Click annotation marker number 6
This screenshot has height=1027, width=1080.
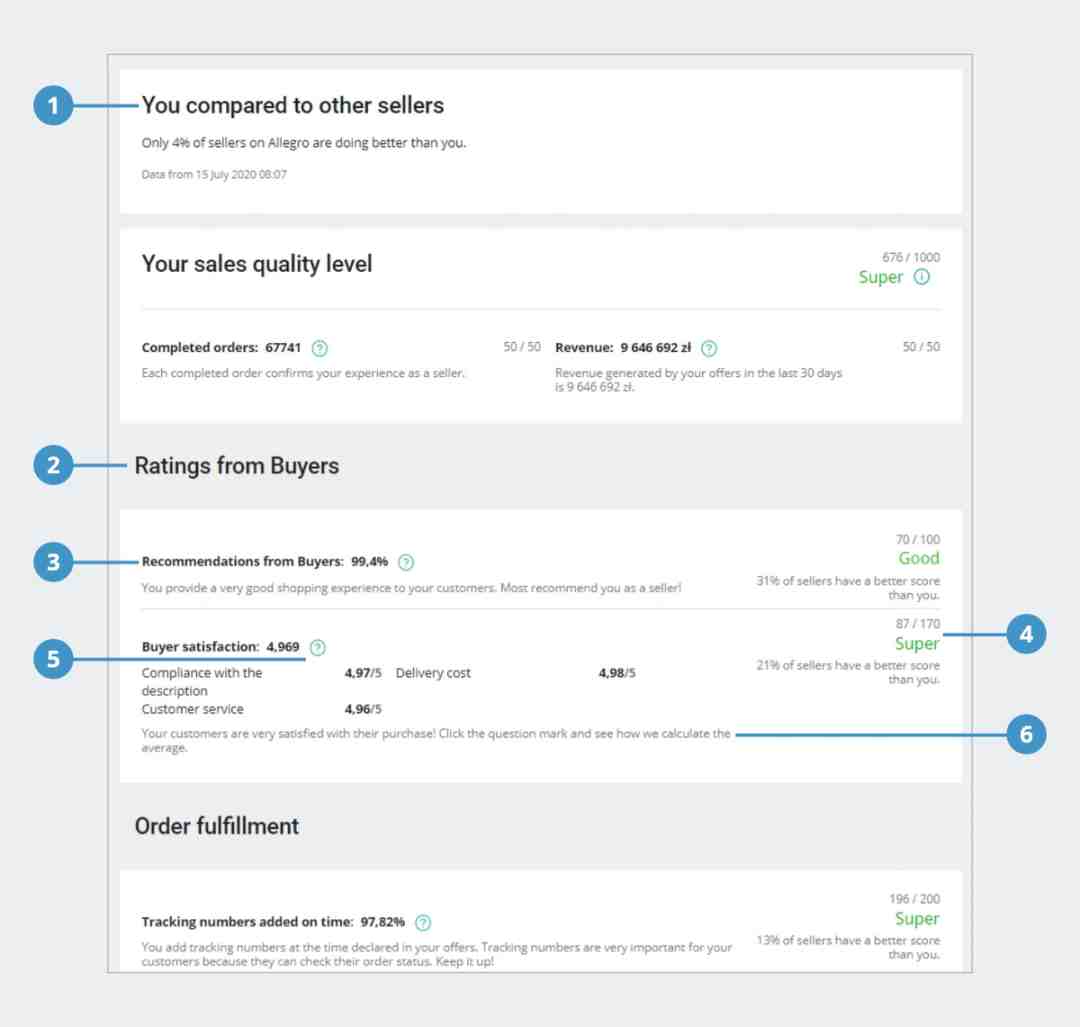[x=1026, y=734]
